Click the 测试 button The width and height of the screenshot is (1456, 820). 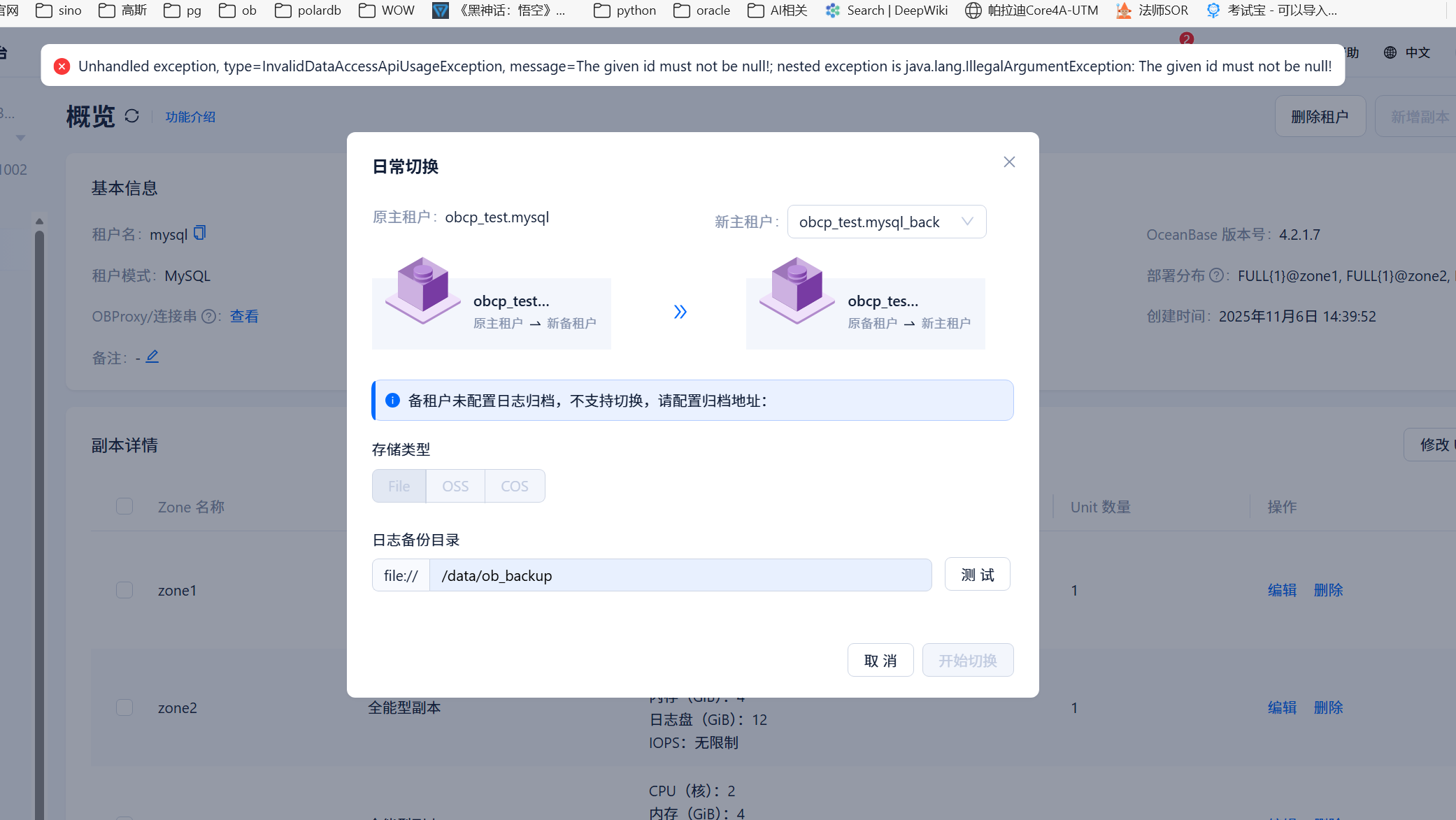click(977, 575)
